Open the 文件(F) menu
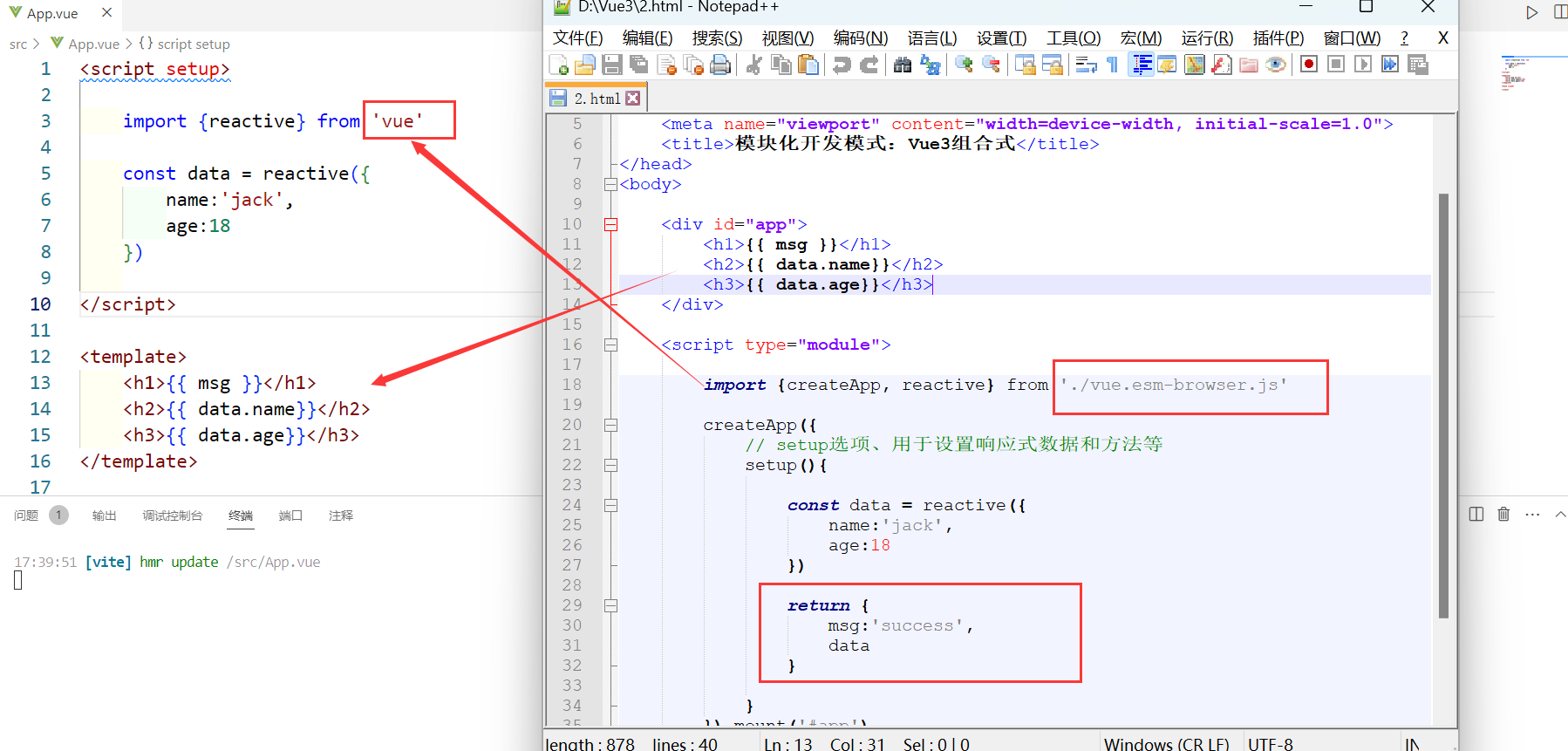The image size is (1568, 751). click(x=578, y=38)
